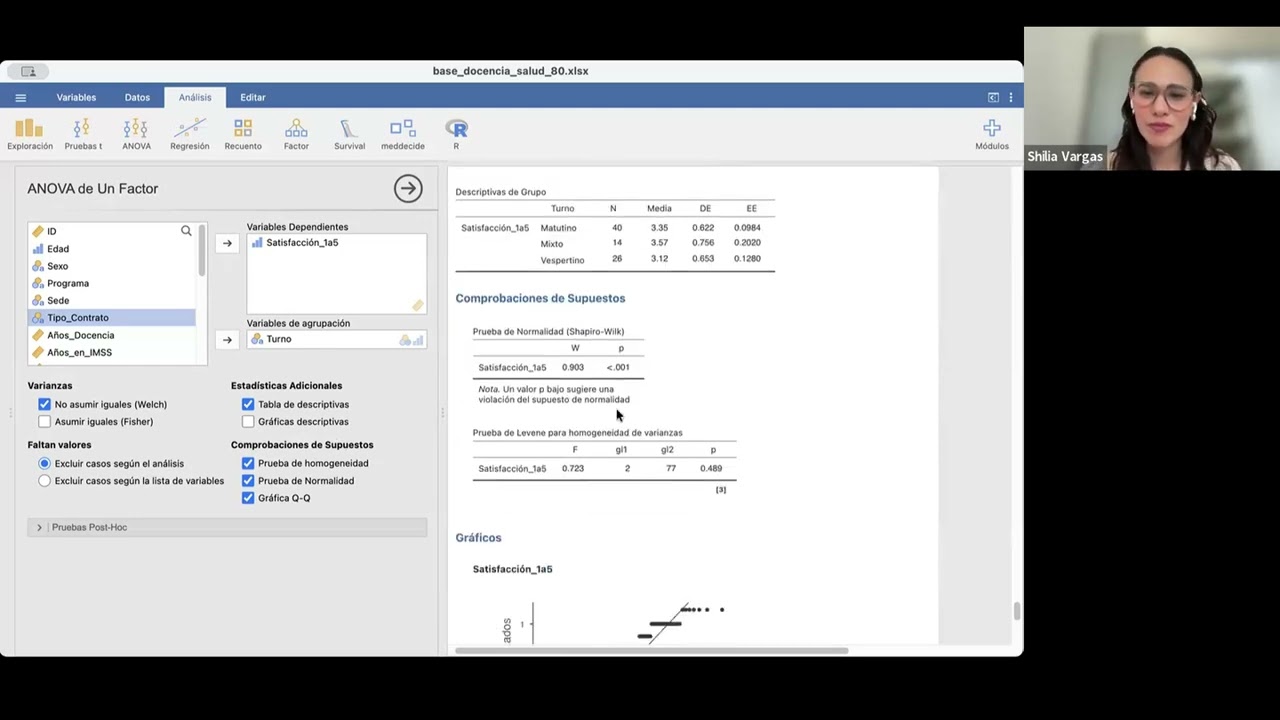Screen dimensions: 1280x720
Task: Expand the Pruebas Post-Hoc section
Action: [x=227, y=527]
